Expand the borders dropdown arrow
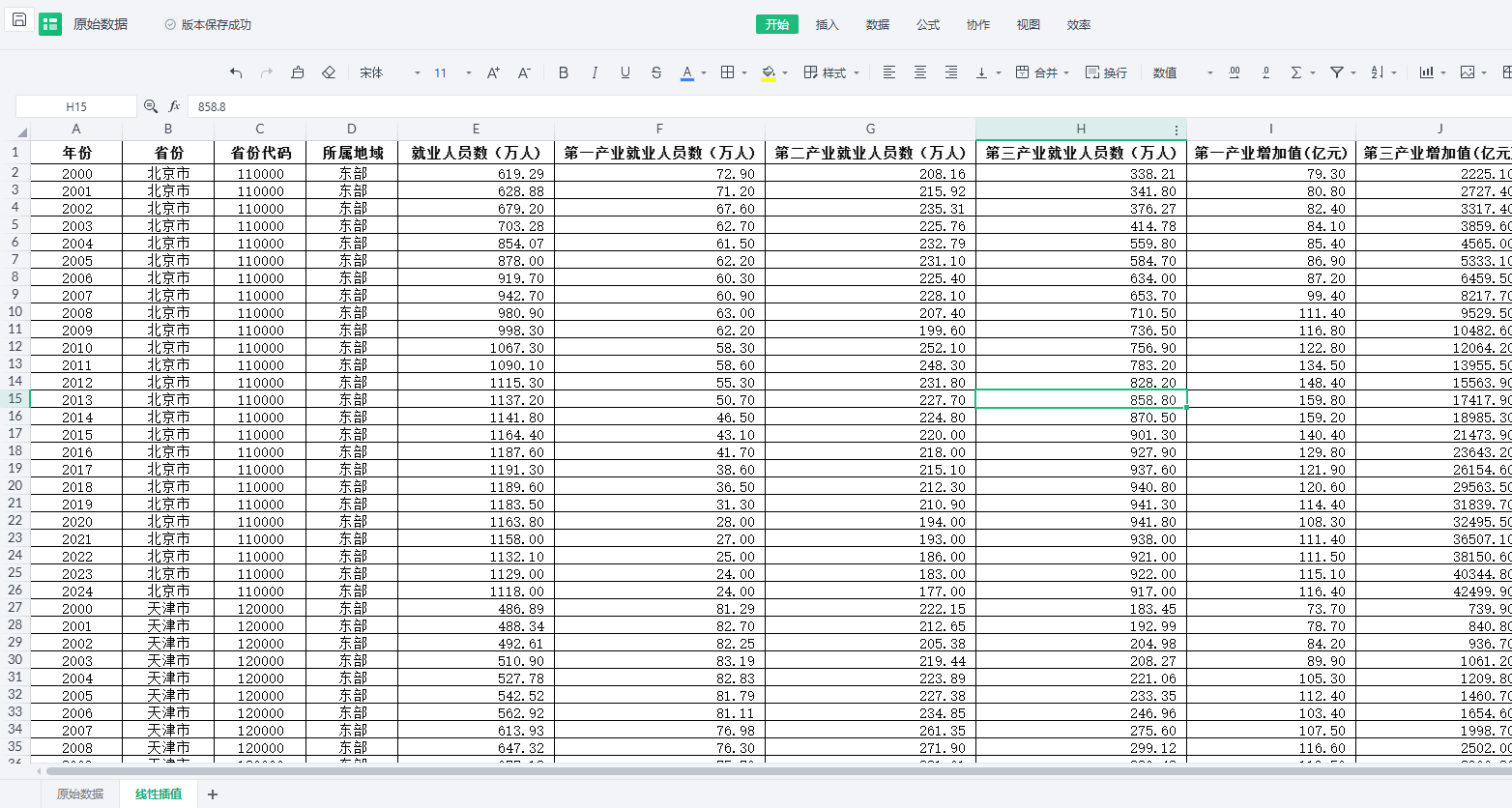Screen dimensions: 1512x808 (744, 73)
